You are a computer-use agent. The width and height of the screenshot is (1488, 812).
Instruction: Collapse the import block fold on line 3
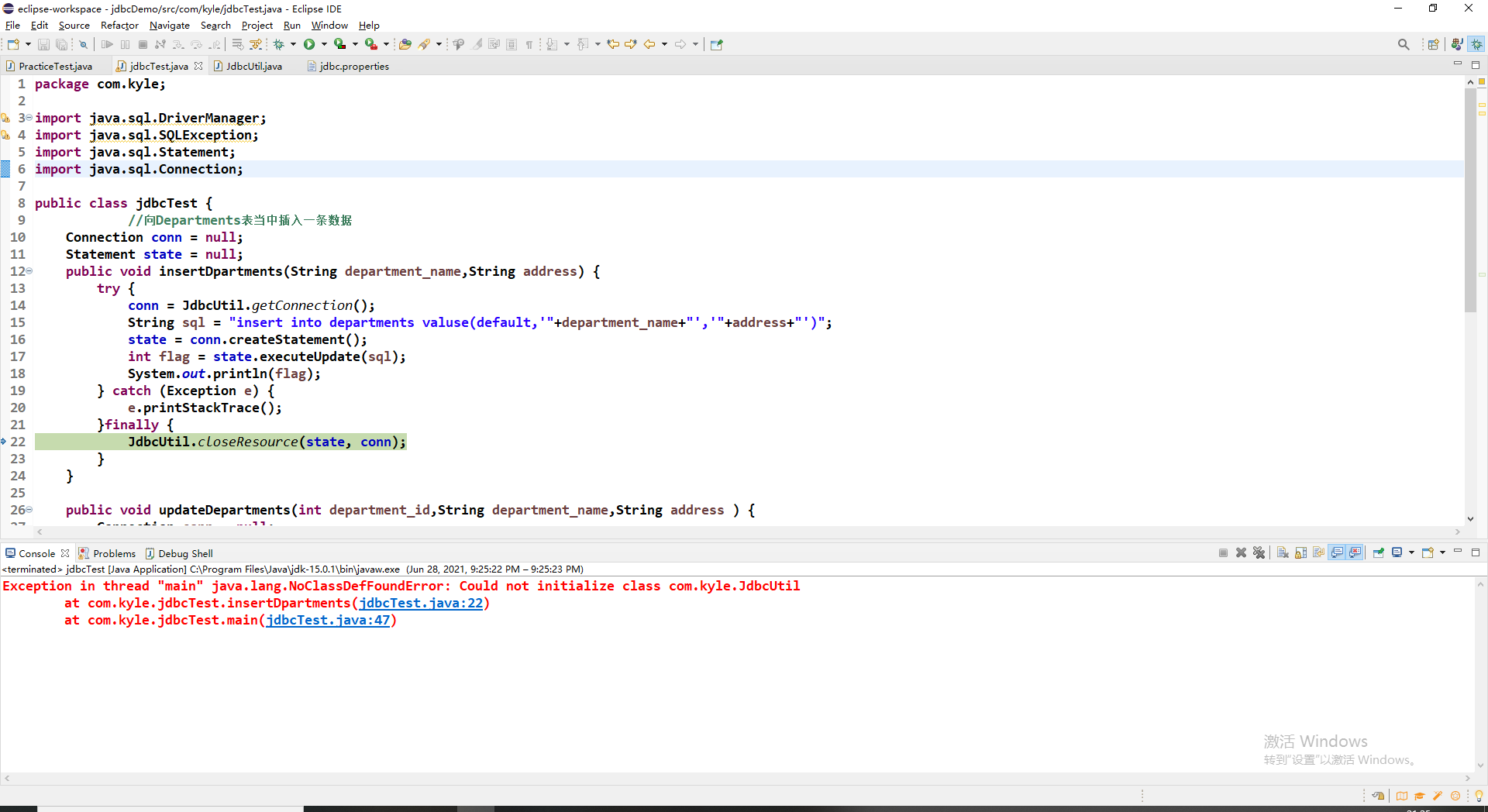29,118
